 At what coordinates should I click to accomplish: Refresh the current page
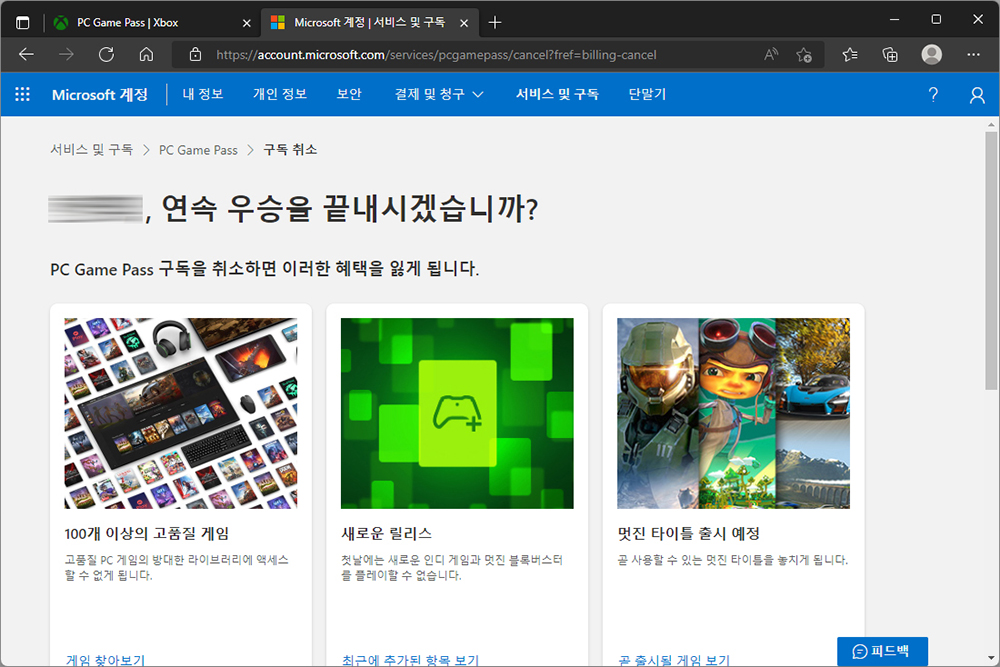106,55
